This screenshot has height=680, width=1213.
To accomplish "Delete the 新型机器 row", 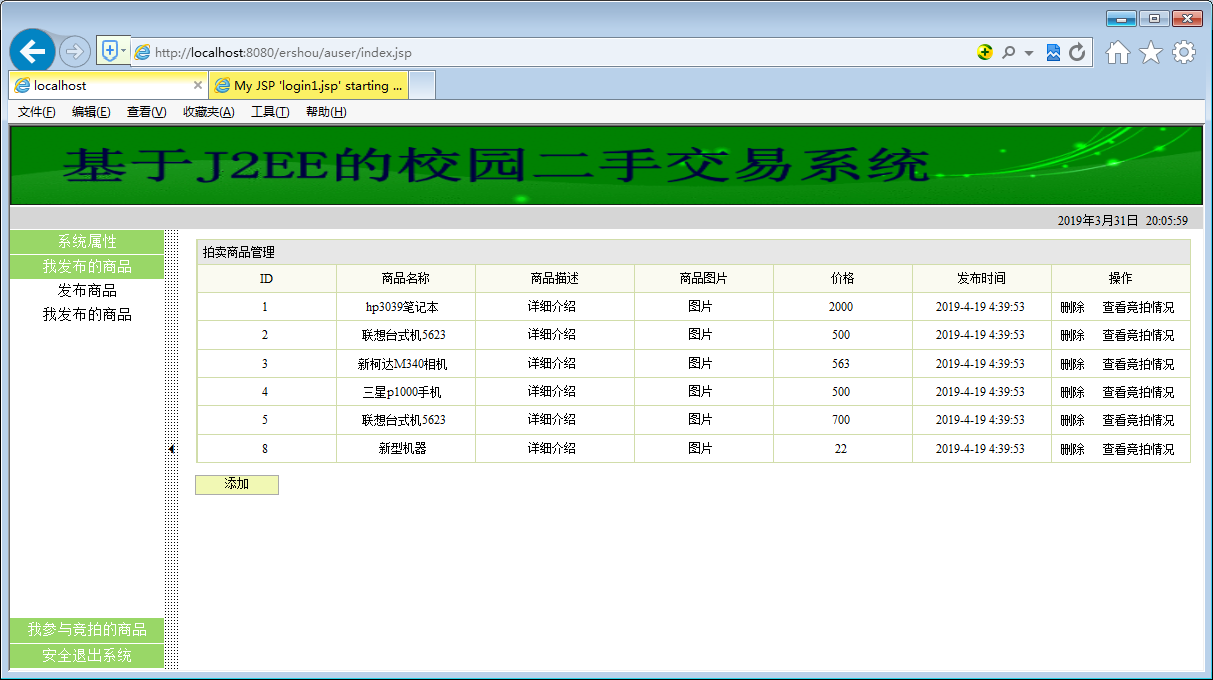I will pyautogui.click(x=1072, y=449).
